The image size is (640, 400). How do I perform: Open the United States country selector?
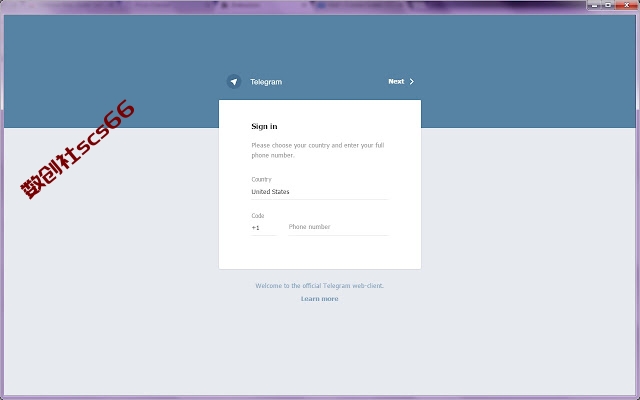tap(320, 192)
